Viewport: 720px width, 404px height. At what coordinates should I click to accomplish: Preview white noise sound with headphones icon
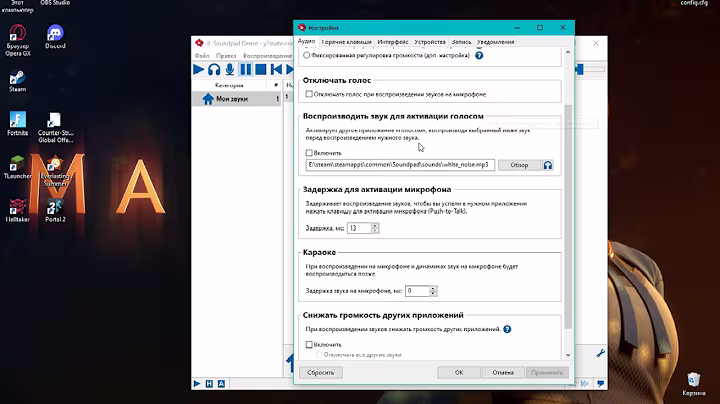[548, 165]
